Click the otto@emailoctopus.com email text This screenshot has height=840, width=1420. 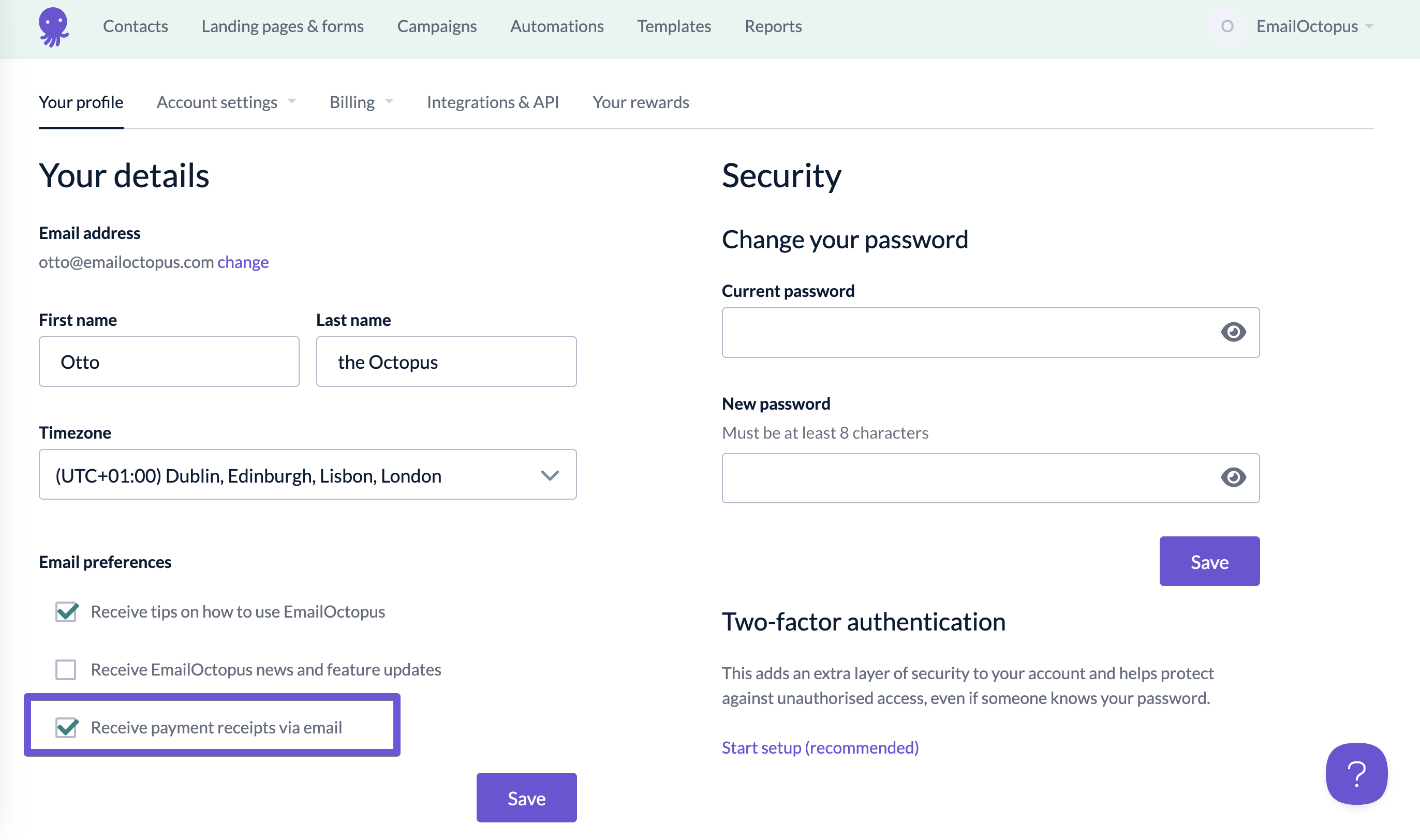click(x=126, y=262)
